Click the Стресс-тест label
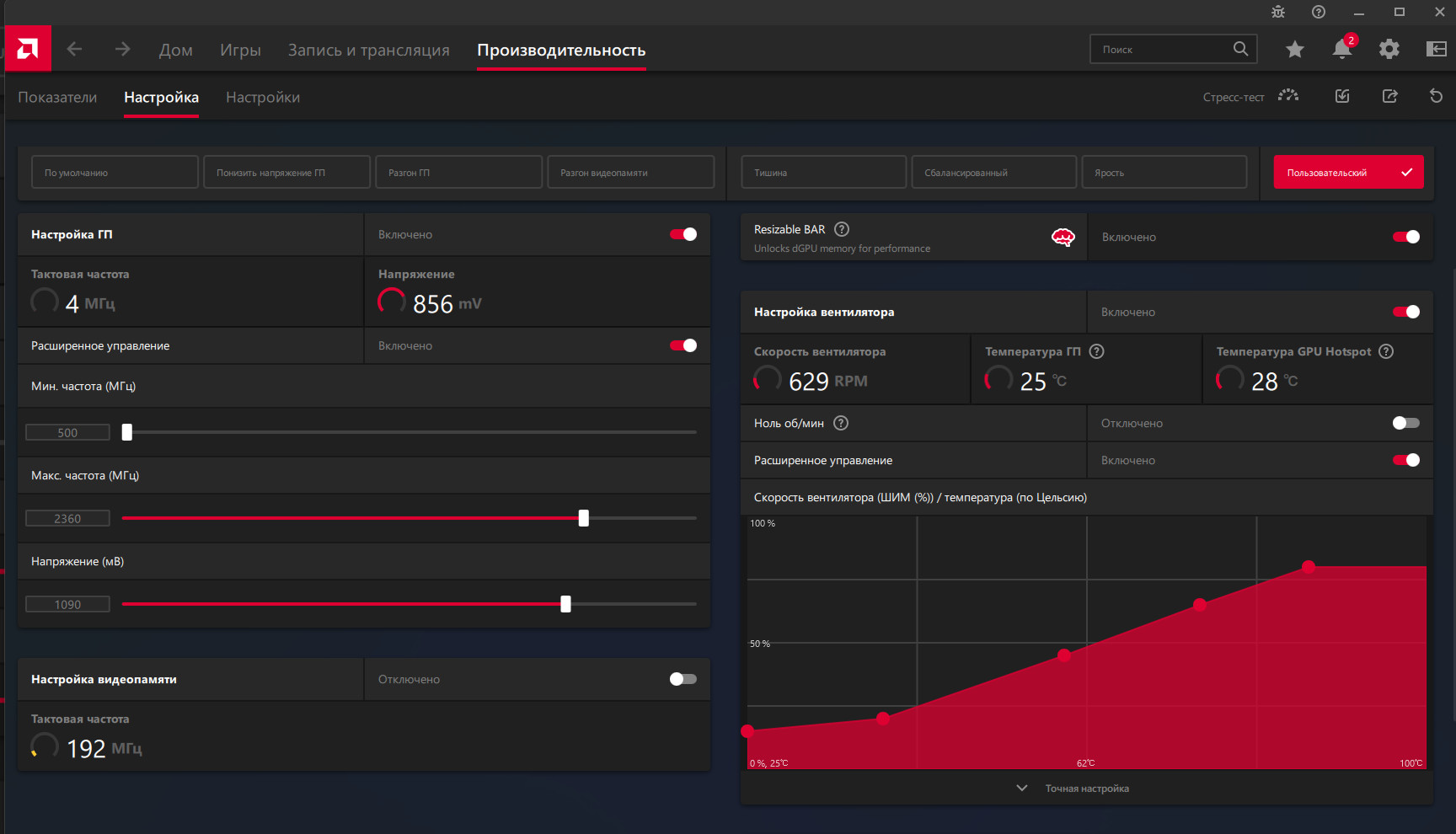 click(x=1234, y=97)
